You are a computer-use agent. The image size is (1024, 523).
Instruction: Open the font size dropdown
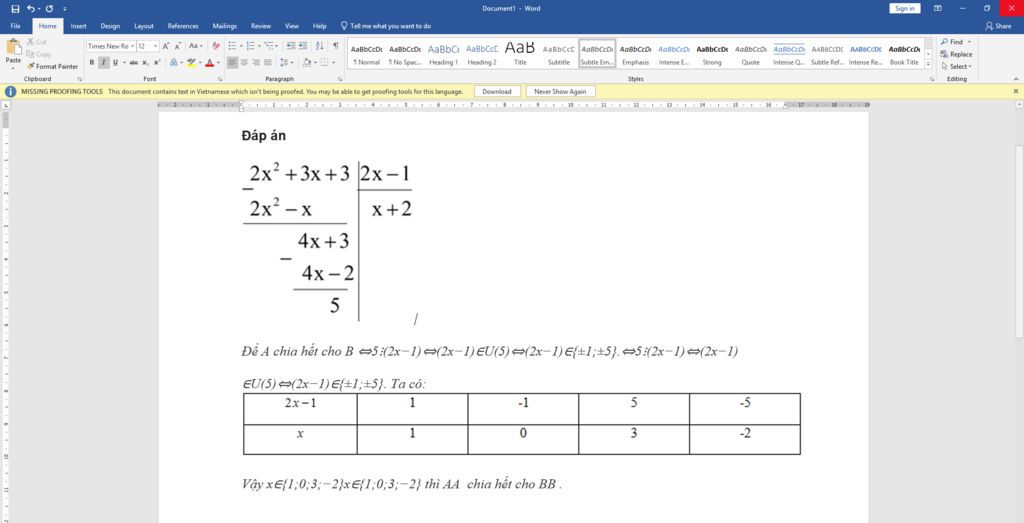point(155,46)
